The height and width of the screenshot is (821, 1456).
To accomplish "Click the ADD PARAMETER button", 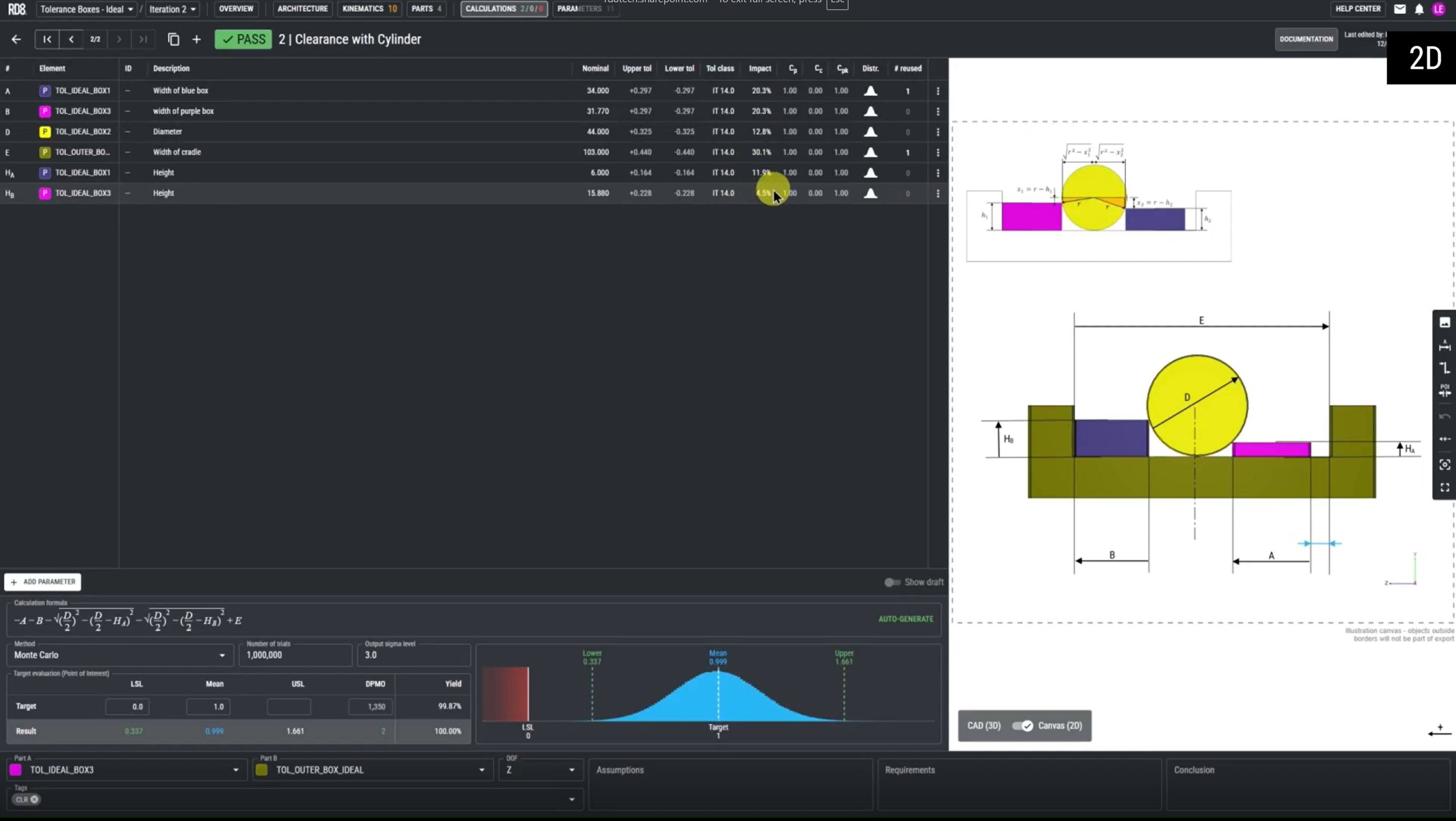I will (43, 582).
